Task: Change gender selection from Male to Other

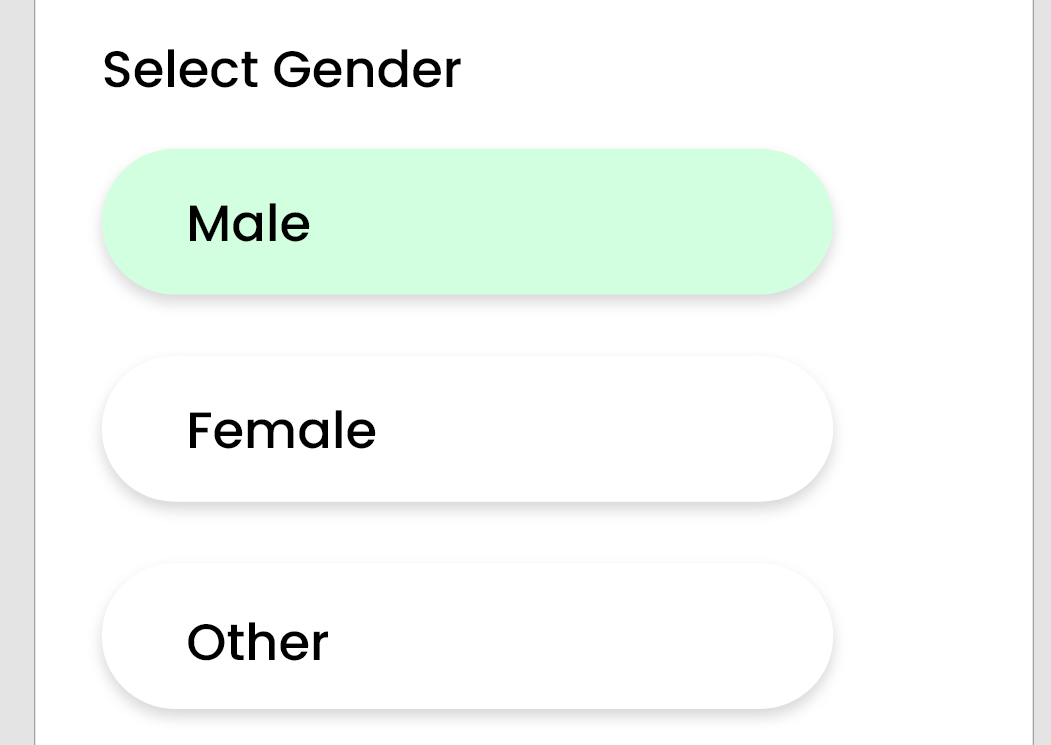Action: point(467,637)
